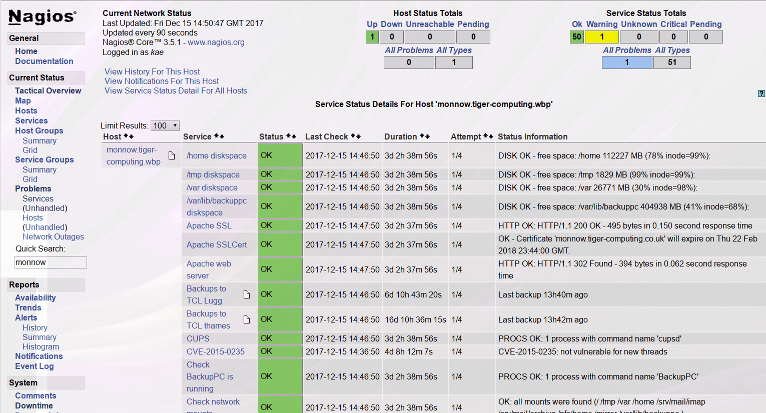Open context help question-mark icon
766x413 pixels.
(x=761, y=93)
